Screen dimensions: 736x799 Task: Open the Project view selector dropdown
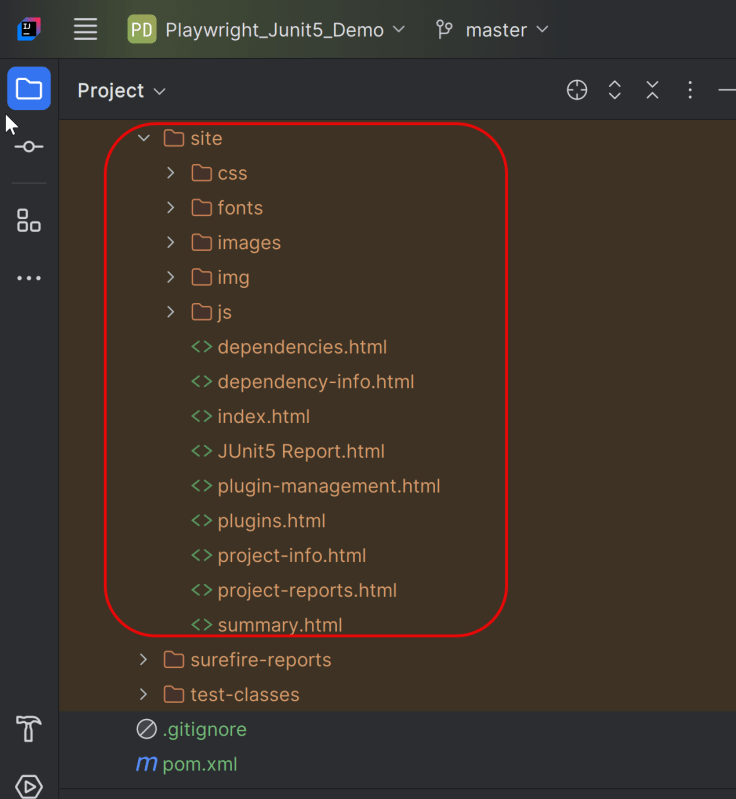tap(121, 91)
